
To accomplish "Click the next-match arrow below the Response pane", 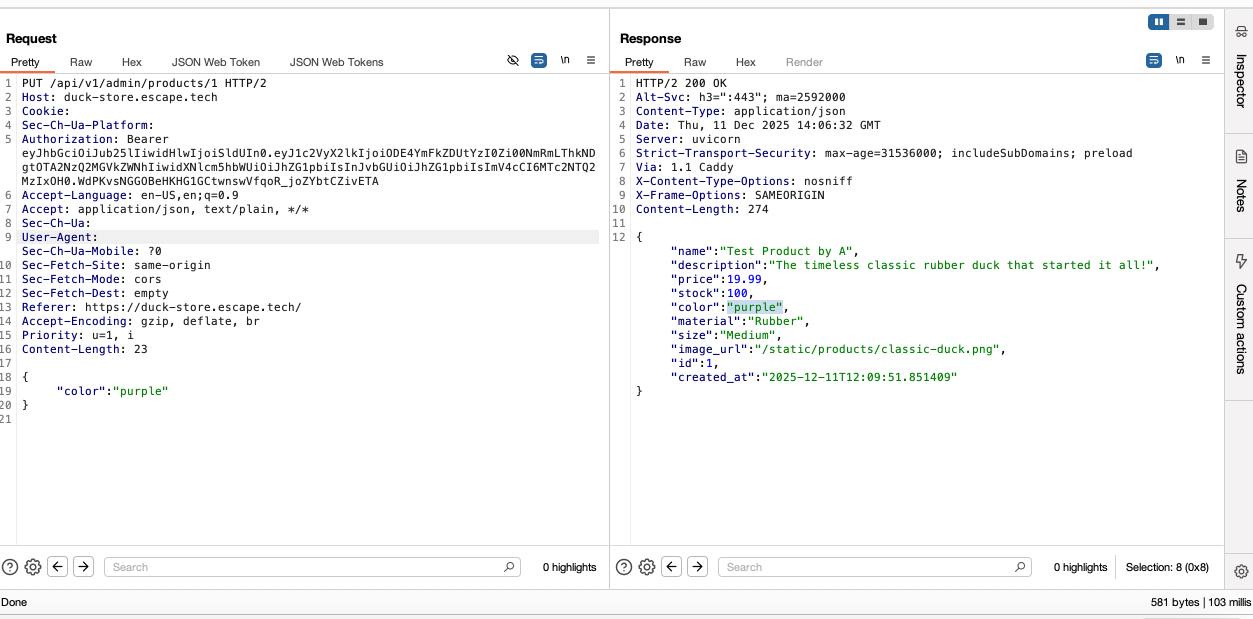I will 697,566.
